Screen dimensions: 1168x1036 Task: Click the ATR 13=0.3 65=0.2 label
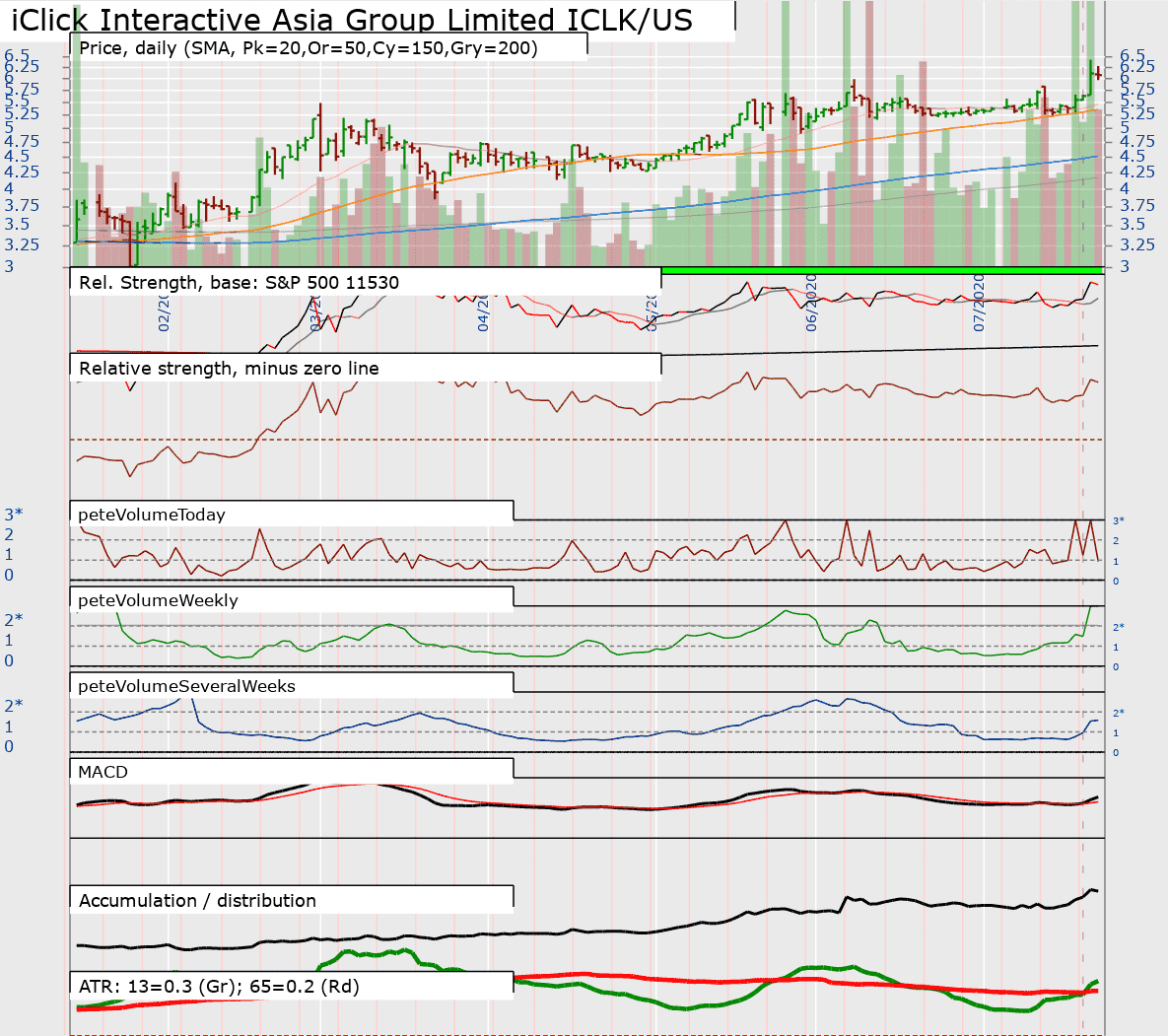tap(219, 987)
